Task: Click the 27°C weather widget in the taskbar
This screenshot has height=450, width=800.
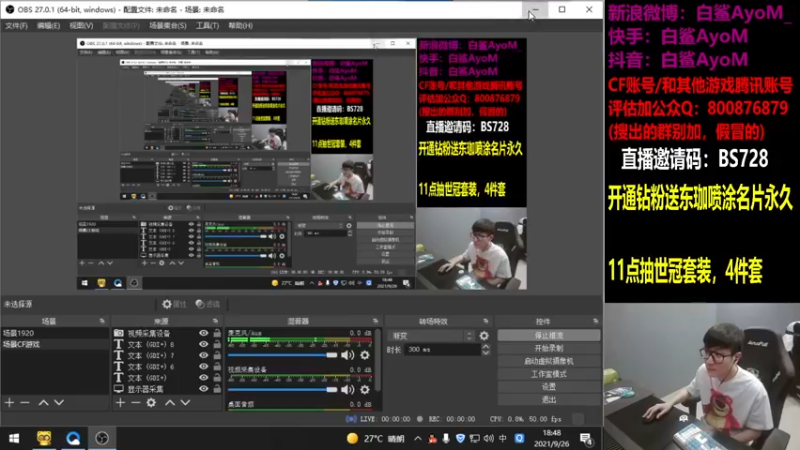Action: coord(376,438)
